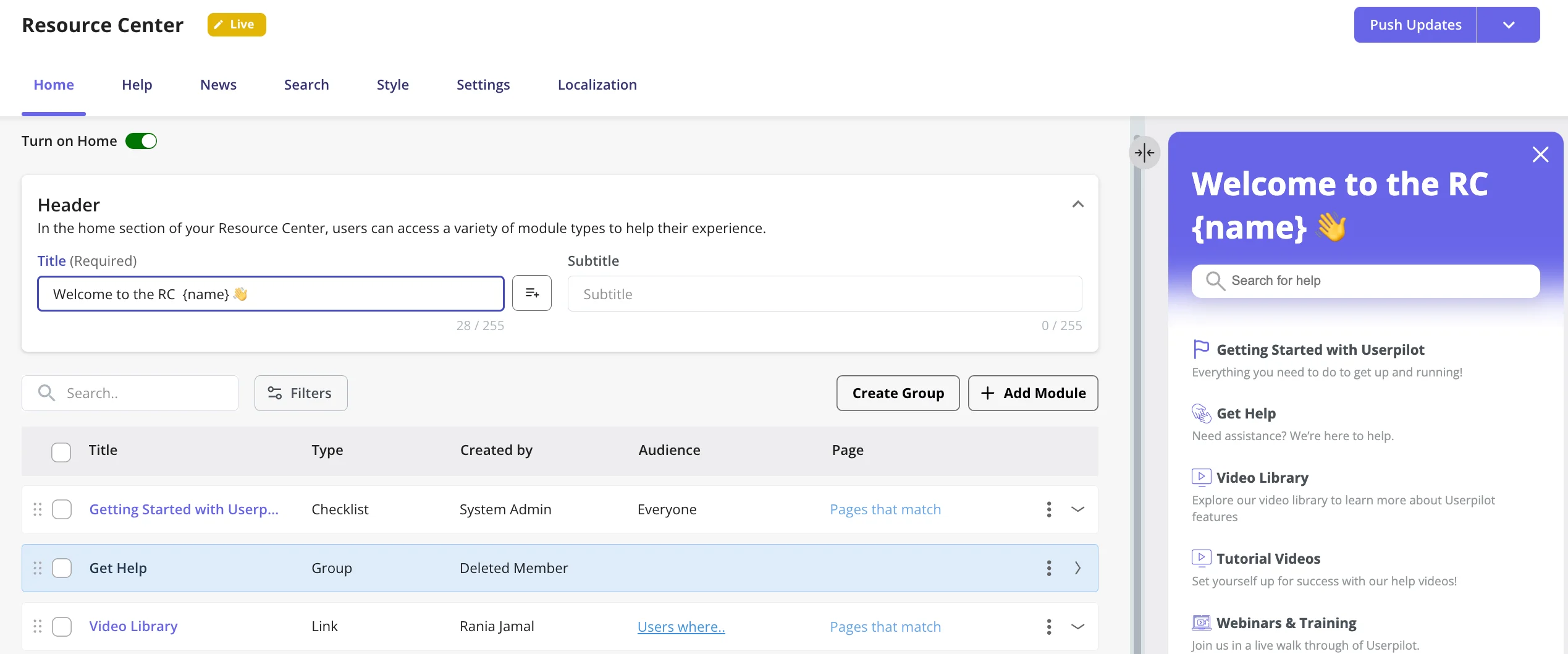Click the Type column header
The width and height of the screenshot is (1568, 654).
pos(327,451)
